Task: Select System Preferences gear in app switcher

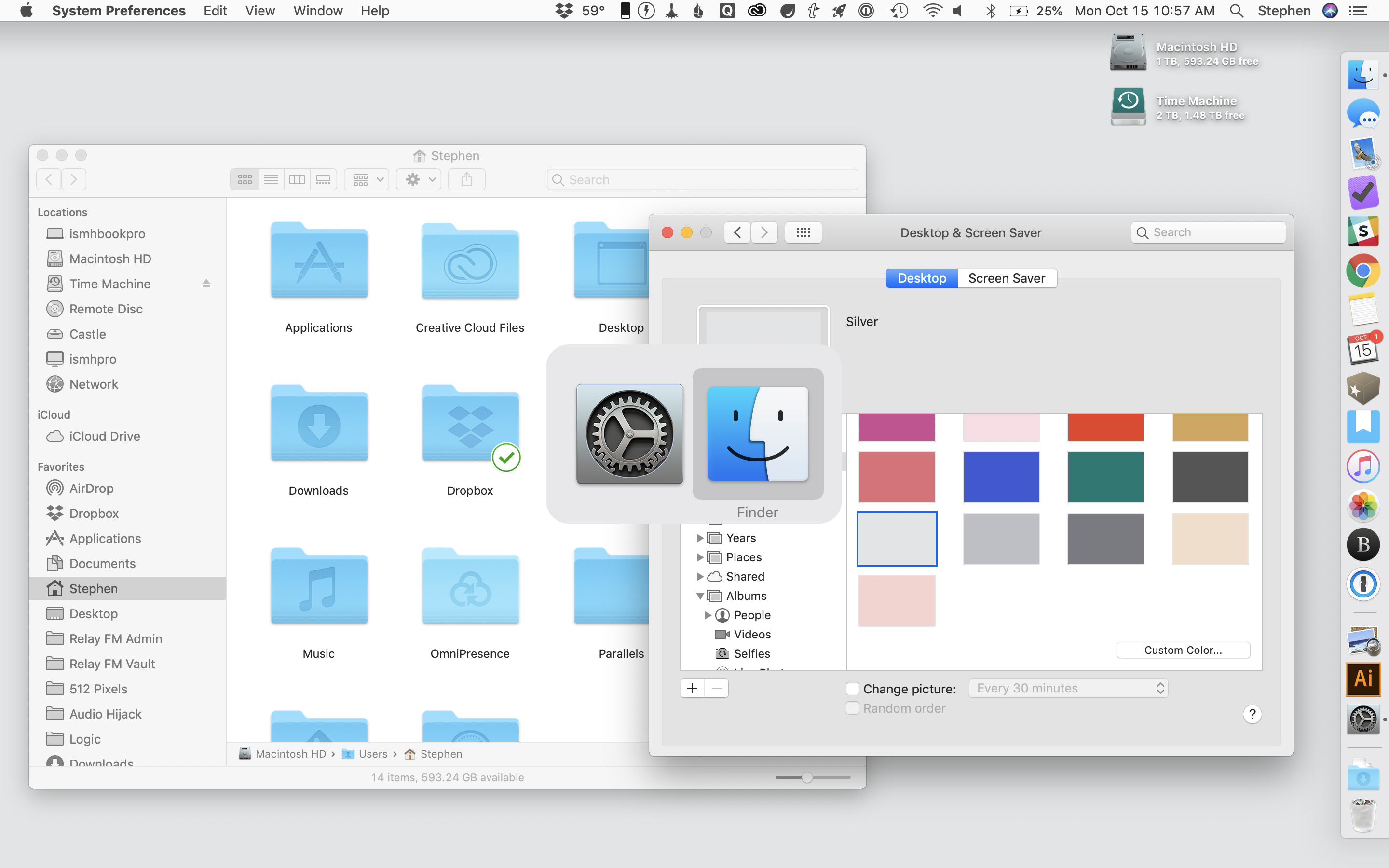Action: (630, 434)
